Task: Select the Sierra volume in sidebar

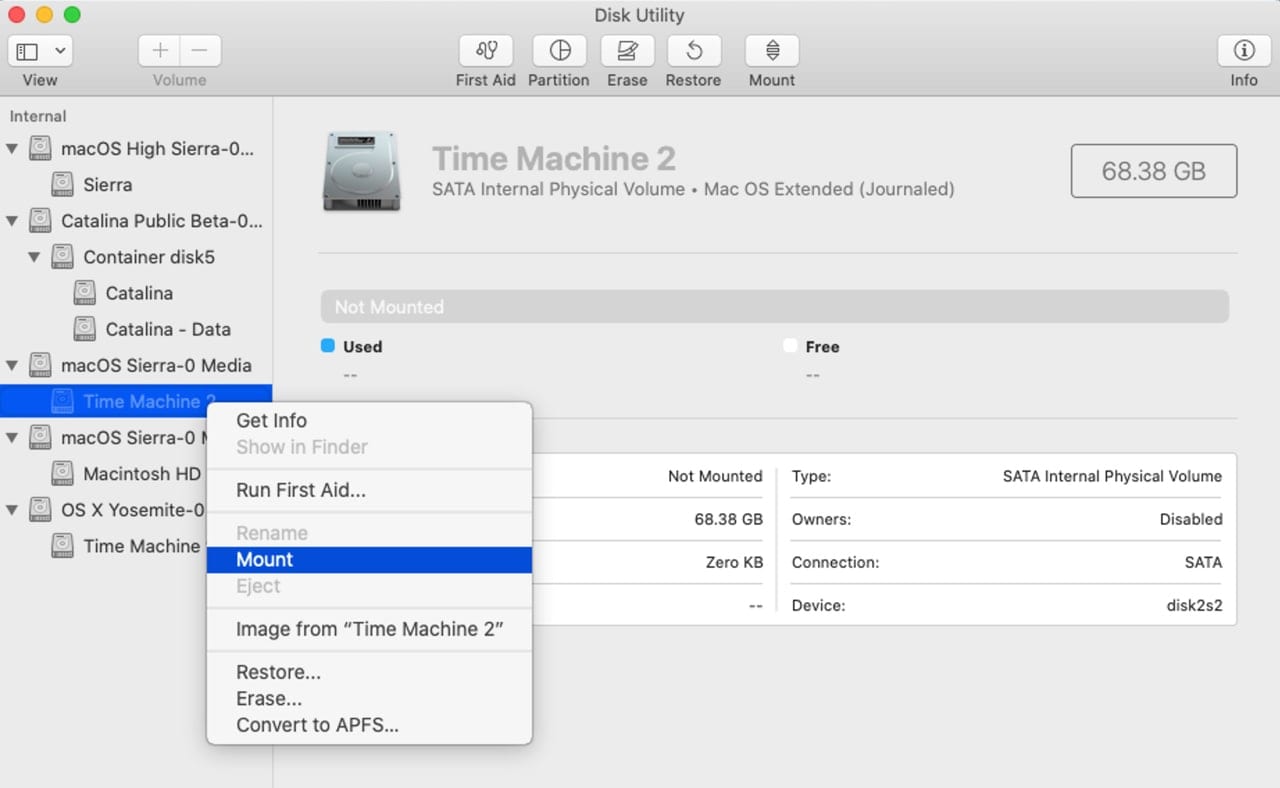Action: [x=107, y=185]
